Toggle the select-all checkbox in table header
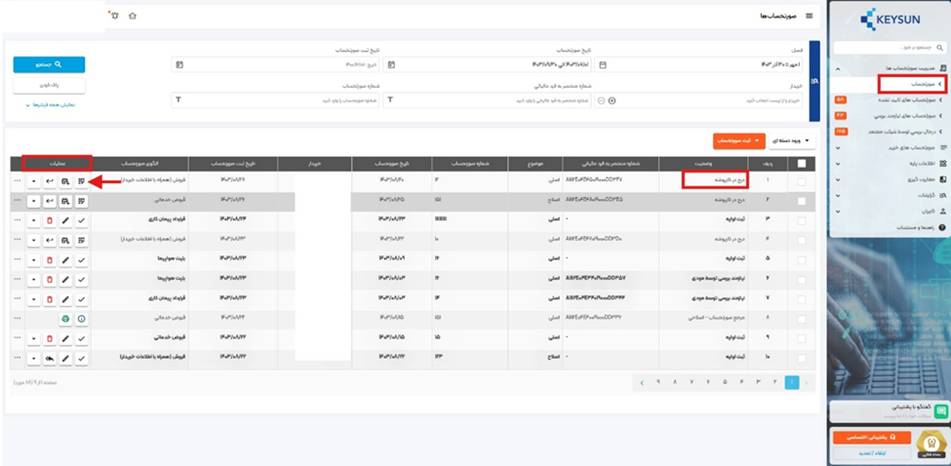951x466 pixels. [x=802, y=162]
